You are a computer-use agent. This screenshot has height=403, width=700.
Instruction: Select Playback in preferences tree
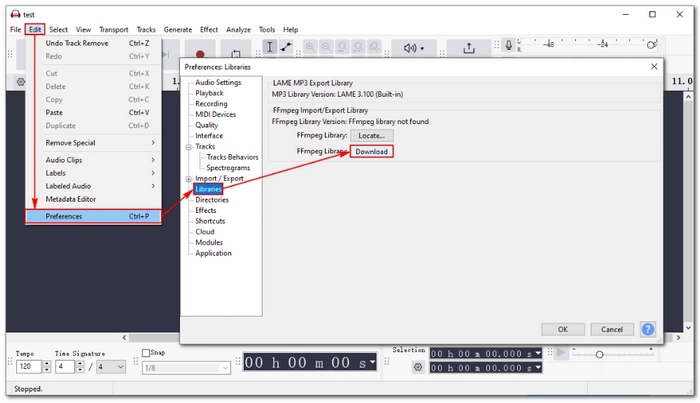click(209, 93)
